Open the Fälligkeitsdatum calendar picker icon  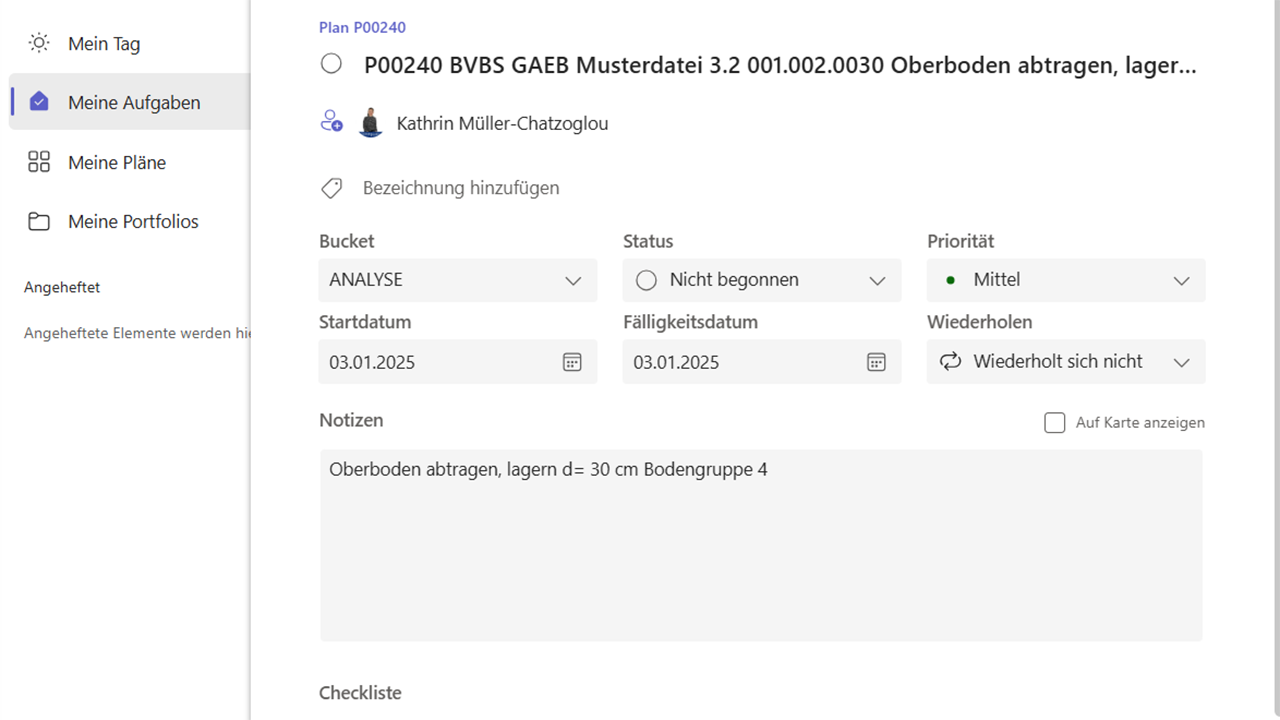[876, 362]
